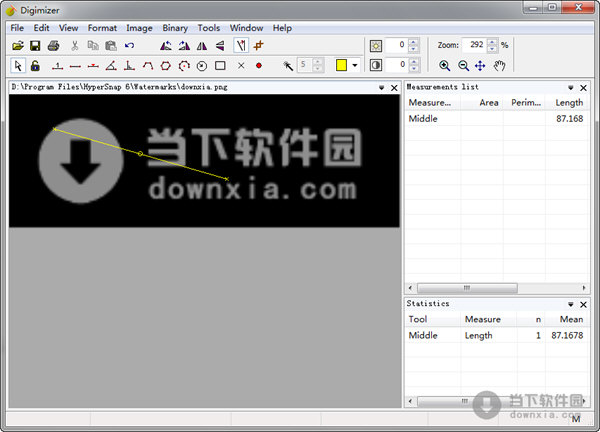Screen dimensions: 600x432
Task: Click the orange crop/grid icon
Action: point(259,46)
